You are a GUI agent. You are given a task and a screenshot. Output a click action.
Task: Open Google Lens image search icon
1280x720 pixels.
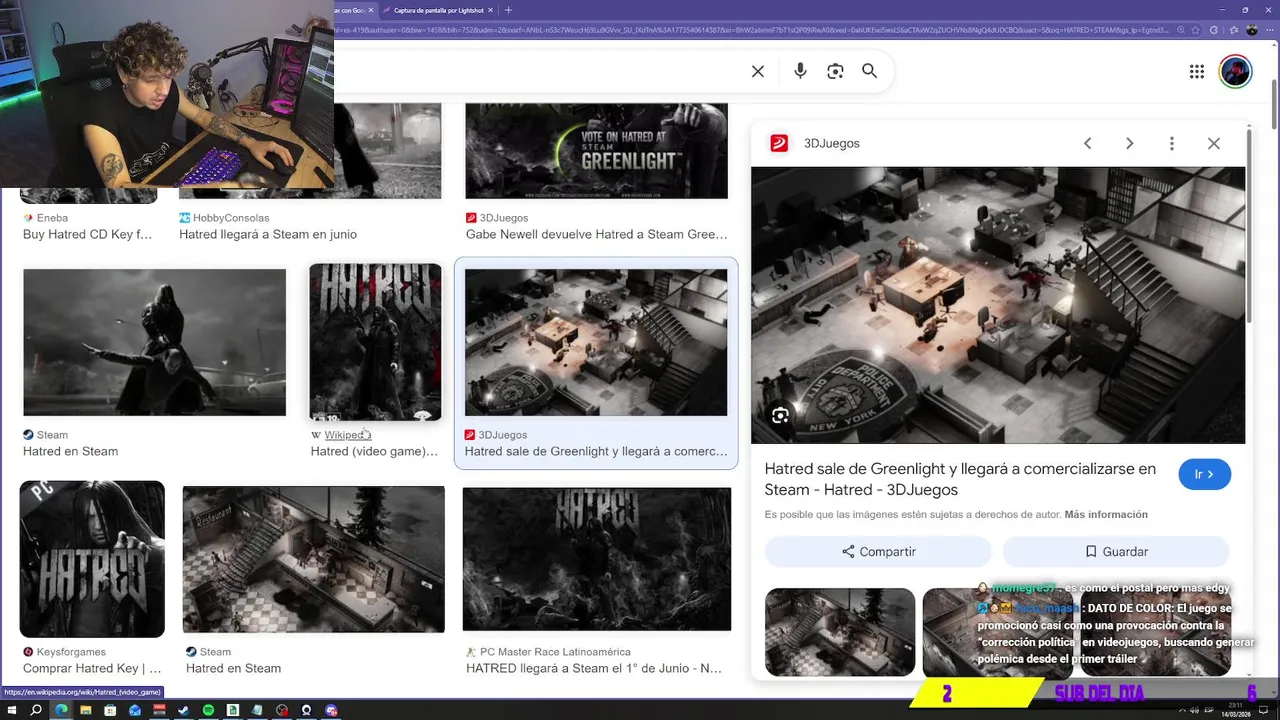835,71
